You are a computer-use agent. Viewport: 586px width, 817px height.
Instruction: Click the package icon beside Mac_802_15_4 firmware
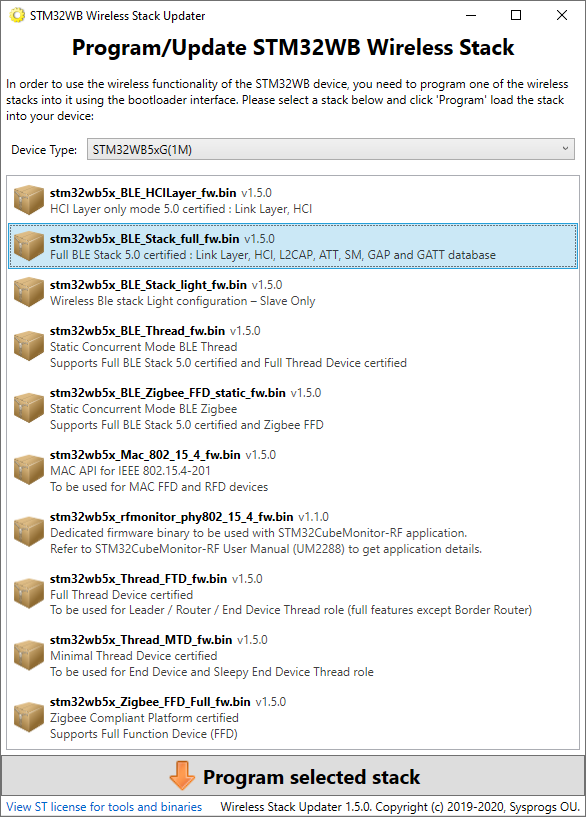29,470
